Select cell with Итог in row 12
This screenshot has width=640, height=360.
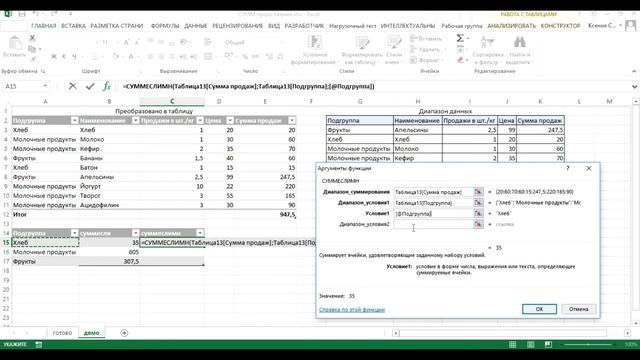[45, 214]
